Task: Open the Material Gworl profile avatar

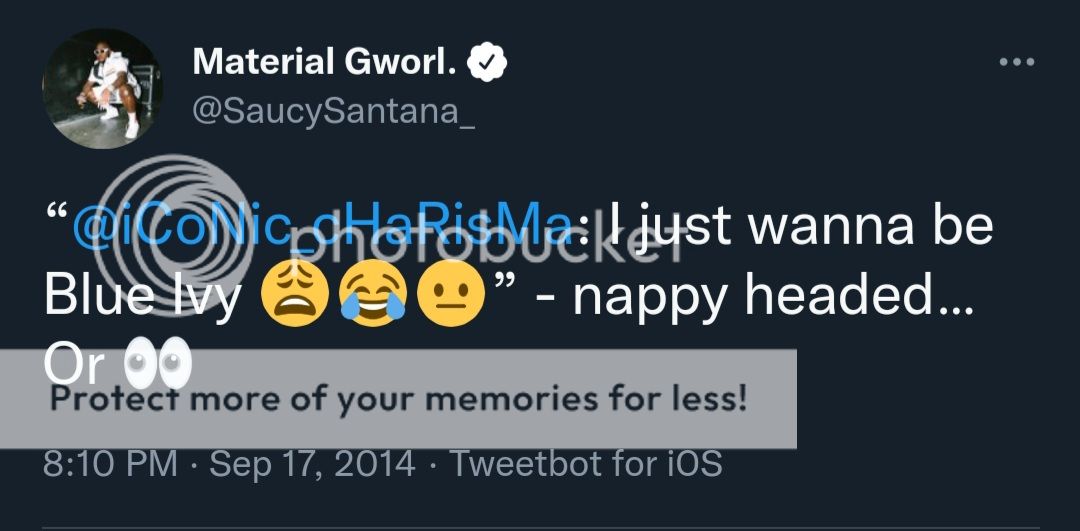Action: pyautogui.click(x=102, y=89)
